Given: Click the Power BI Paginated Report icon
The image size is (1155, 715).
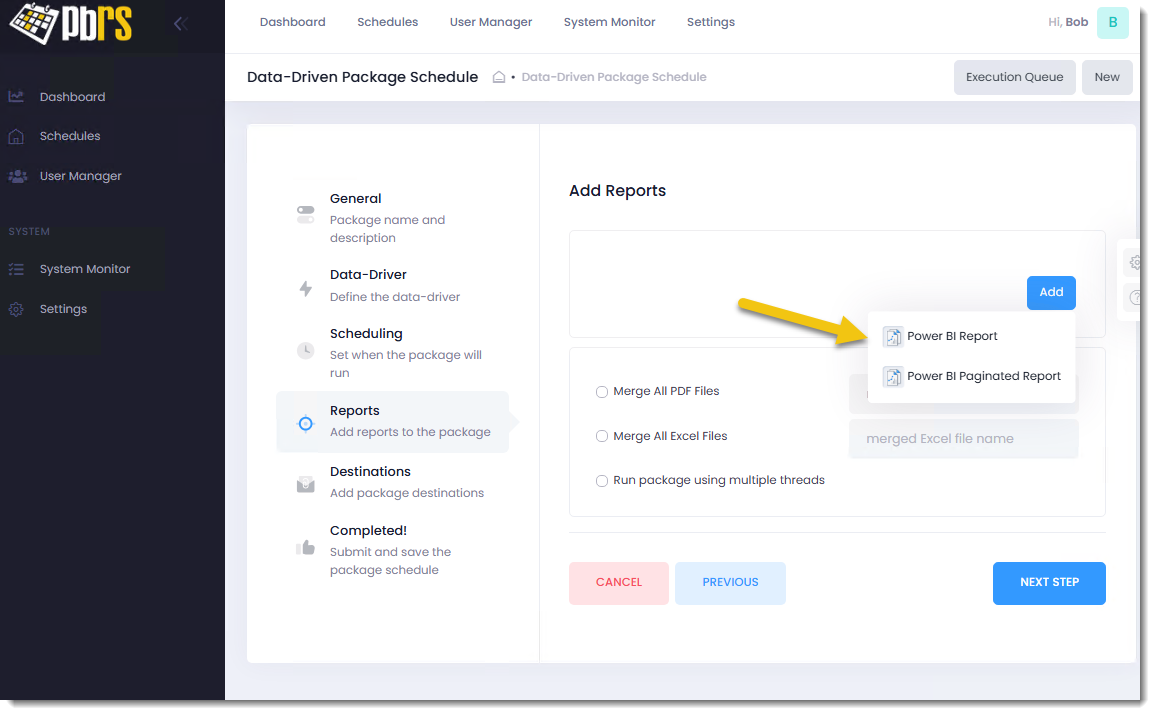Looking at the screenshot, I should coord(892,377).
